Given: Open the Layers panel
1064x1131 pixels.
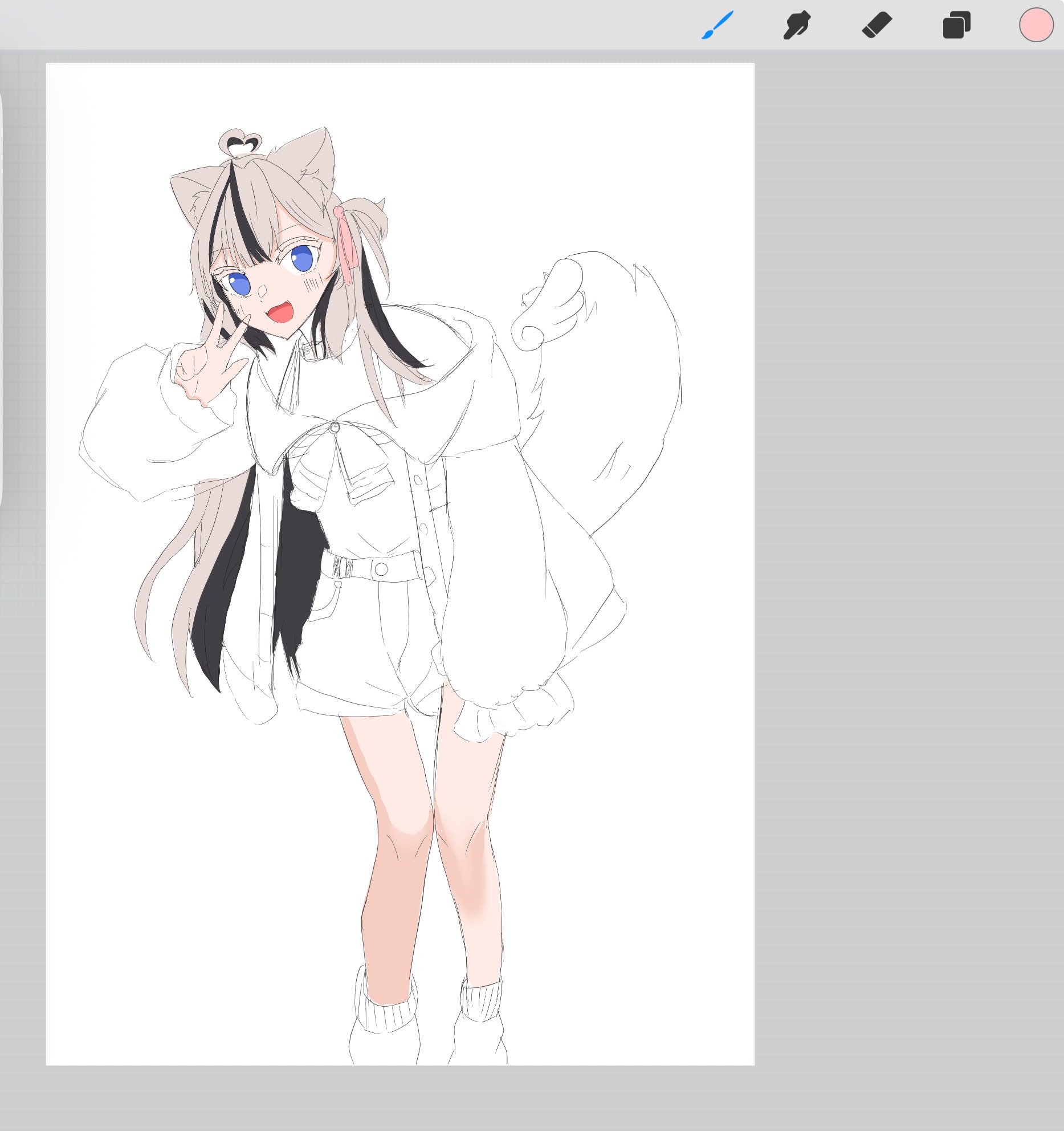Looking at the screenshot, I should point(956,26).
